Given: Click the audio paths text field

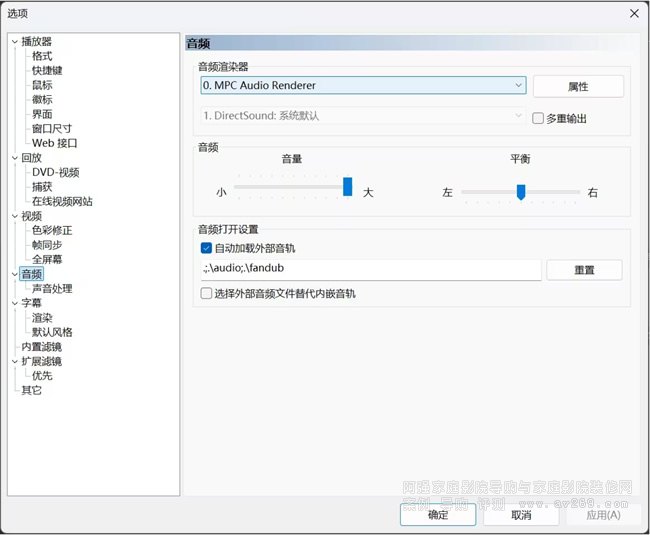Looking at the screenshot, I should tap(370, 270).
